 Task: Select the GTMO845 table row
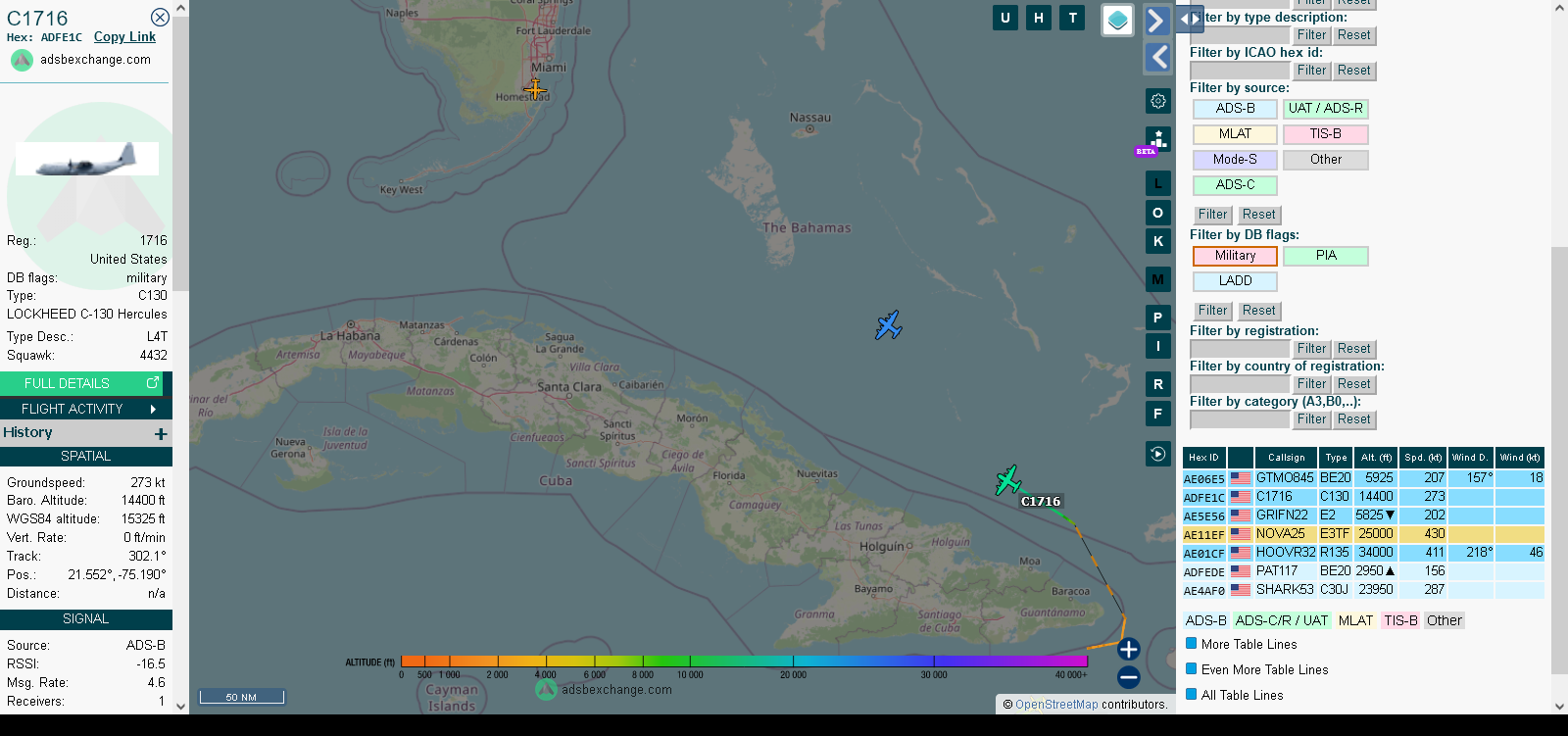click(x=1363, y=478)
